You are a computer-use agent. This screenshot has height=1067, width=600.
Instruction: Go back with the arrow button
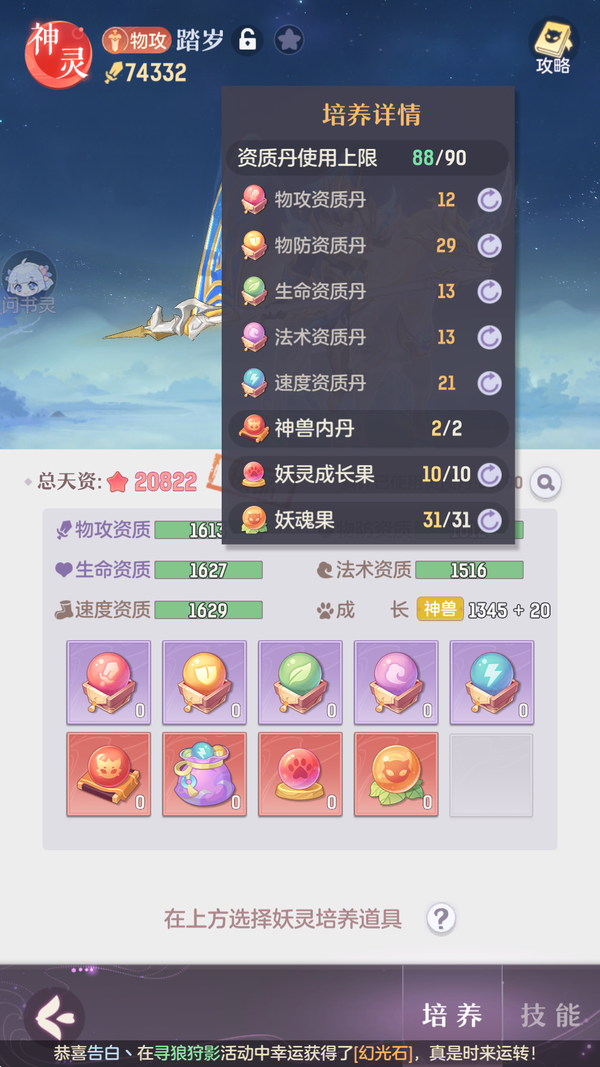coord(53,1018)
